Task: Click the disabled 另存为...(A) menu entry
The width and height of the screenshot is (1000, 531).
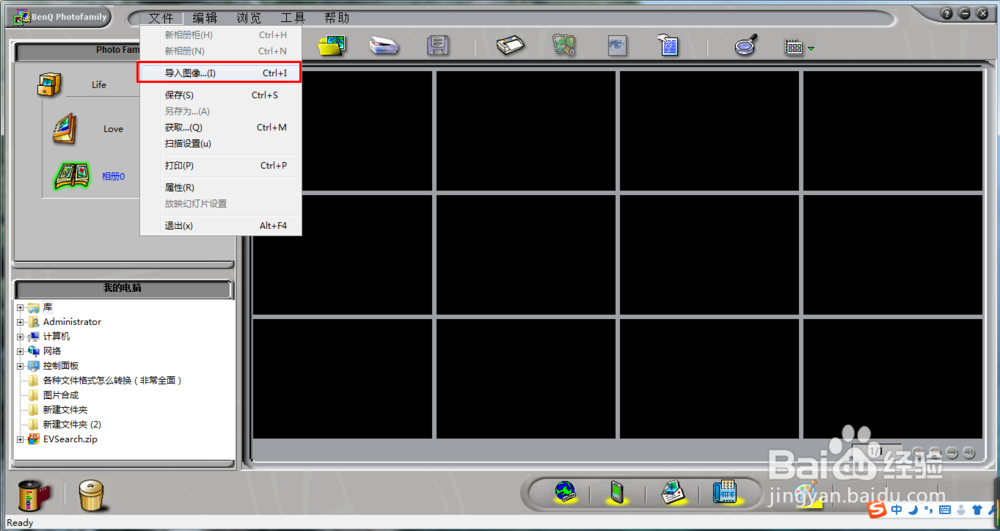Action: coord(221,111)
